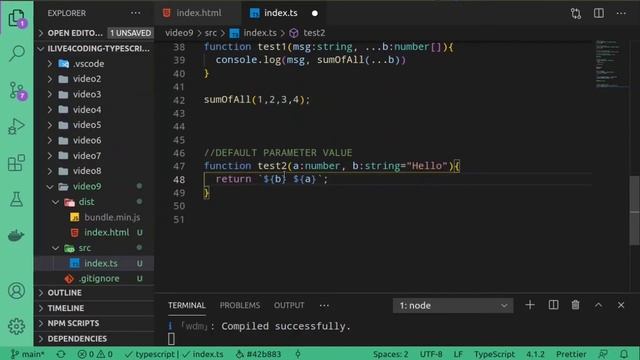
Task: Expand the NPM SCRIPTS section
Action: 94,323
